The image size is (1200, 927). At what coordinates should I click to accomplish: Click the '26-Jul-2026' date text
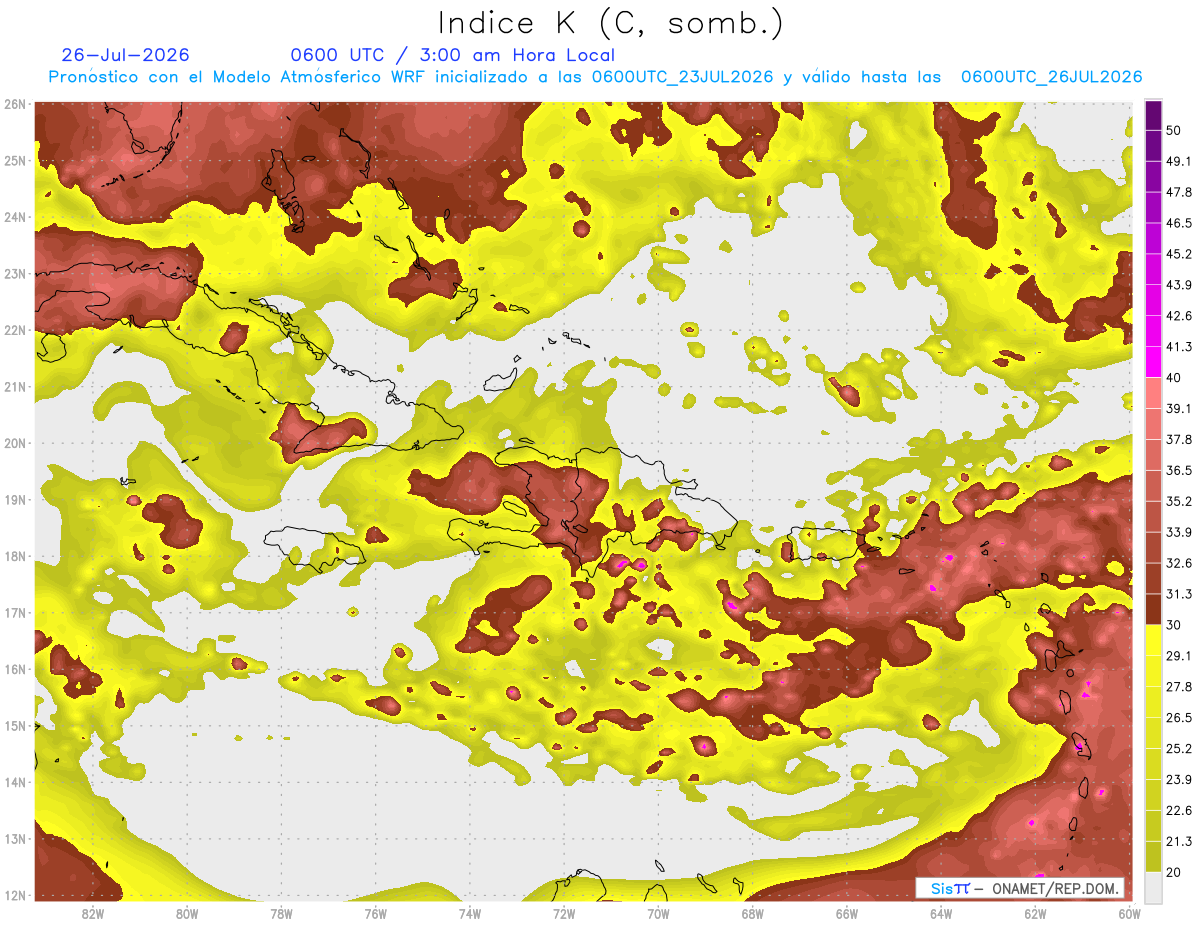[x=125, y=55]
